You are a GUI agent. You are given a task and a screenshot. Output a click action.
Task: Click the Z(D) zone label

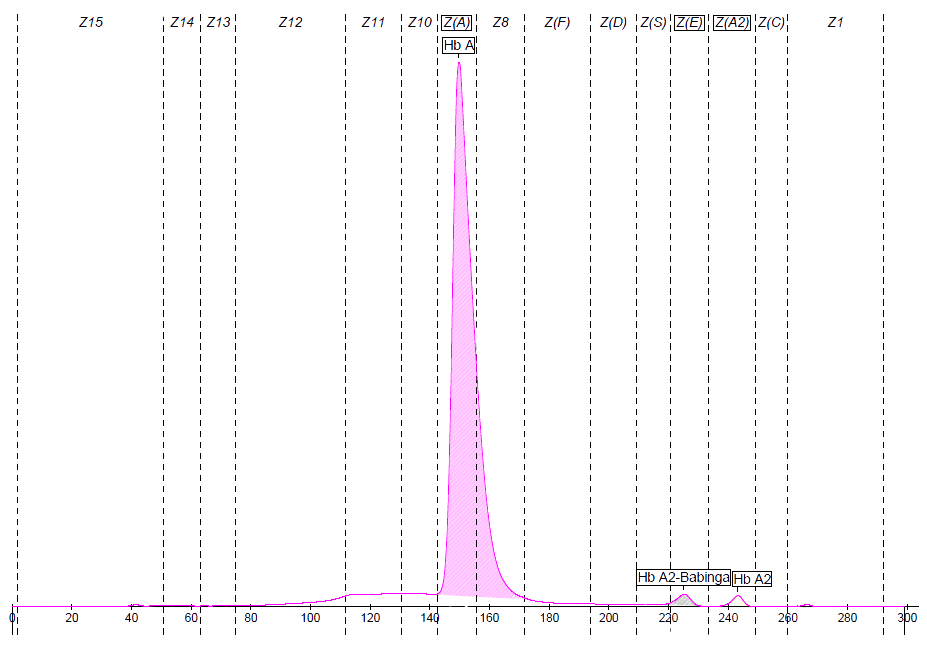(x=612, y=22)
